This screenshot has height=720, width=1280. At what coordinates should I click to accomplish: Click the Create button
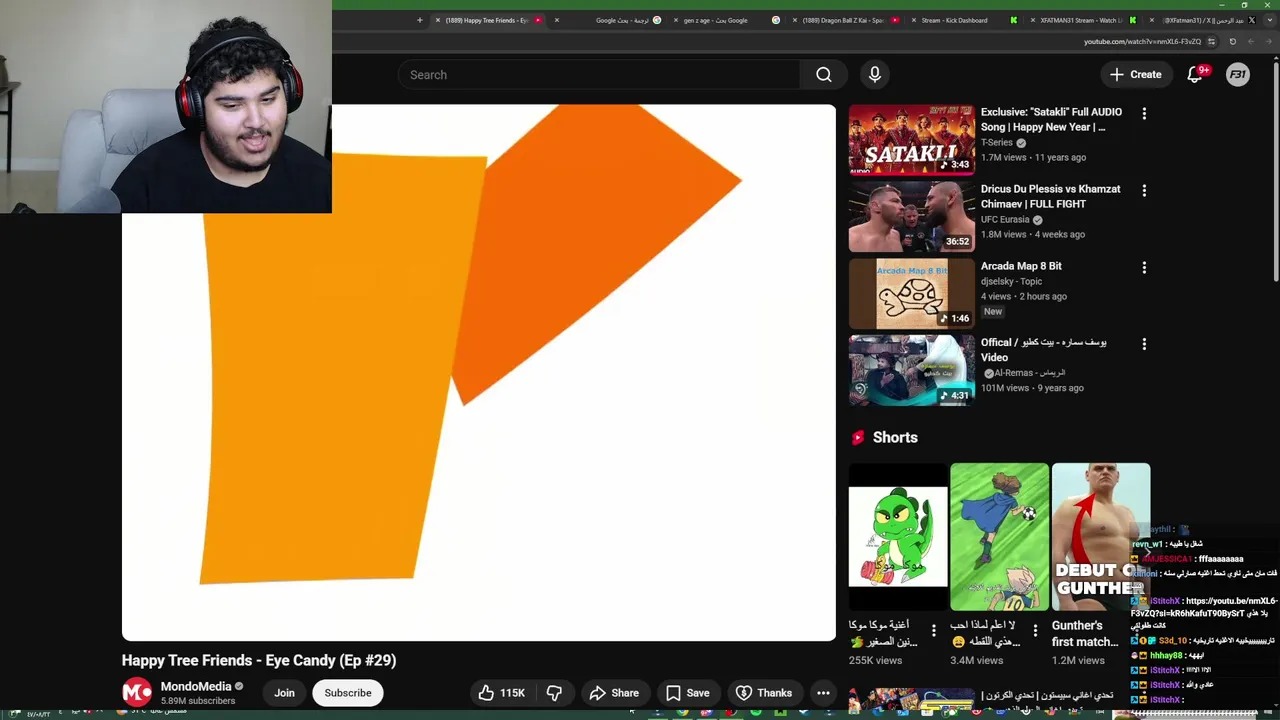[1135, 75]
